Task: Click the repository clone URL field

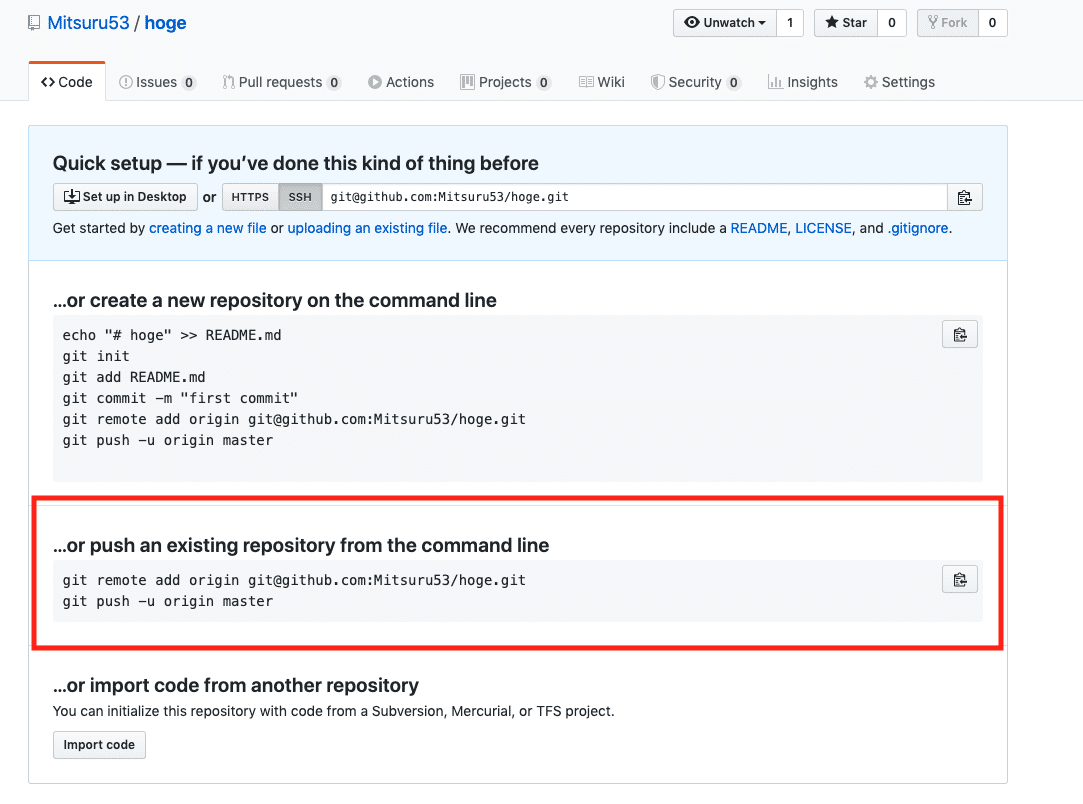Action: [634, 197]
